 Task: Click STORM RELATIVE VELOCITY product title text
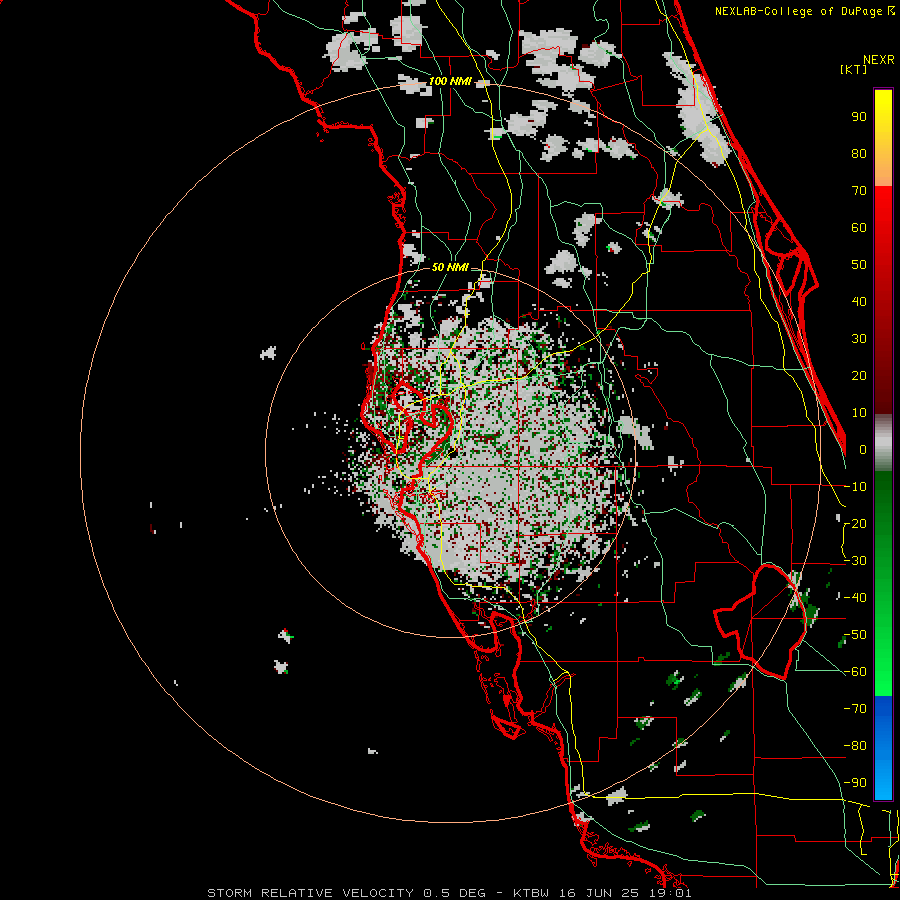click(310, 893)
